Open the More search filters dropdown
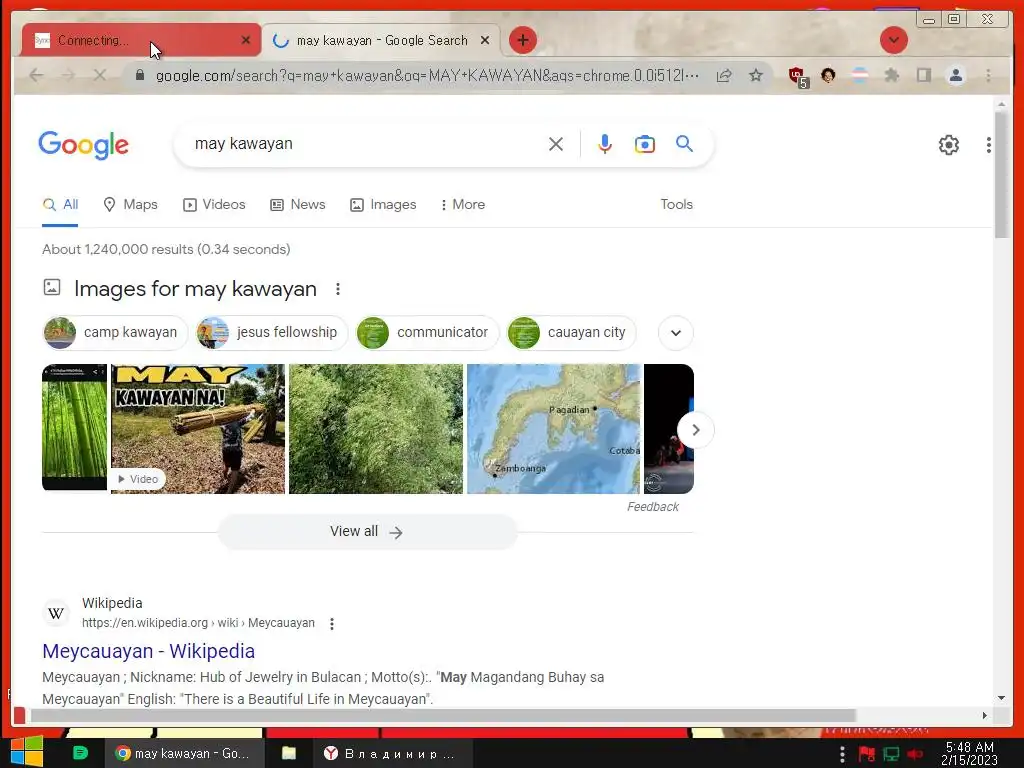 click(x=462, y=204)
